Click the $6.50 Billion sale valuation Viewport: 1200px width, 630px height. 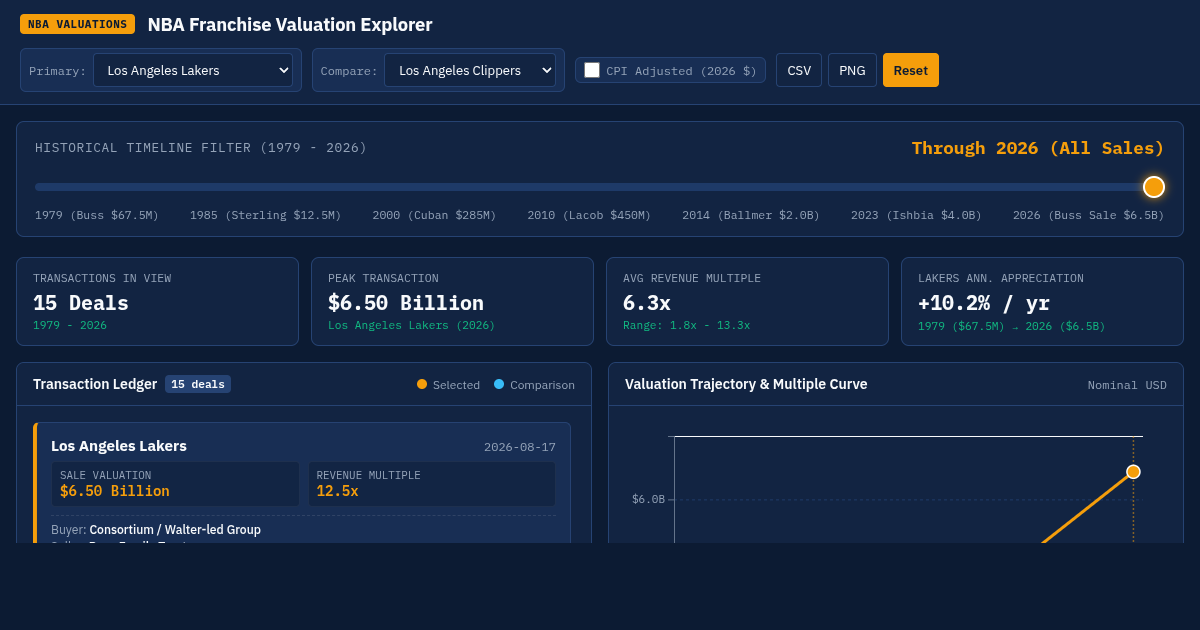click(115, 491)
